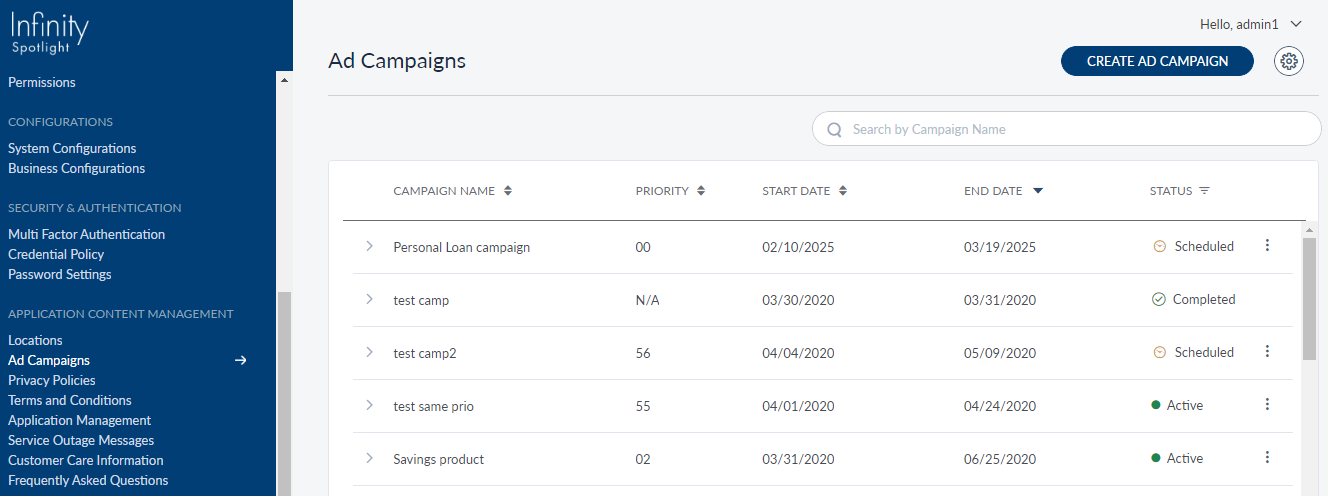Open Multi Factor Authentication link
1328x496 pixels.
86,234
